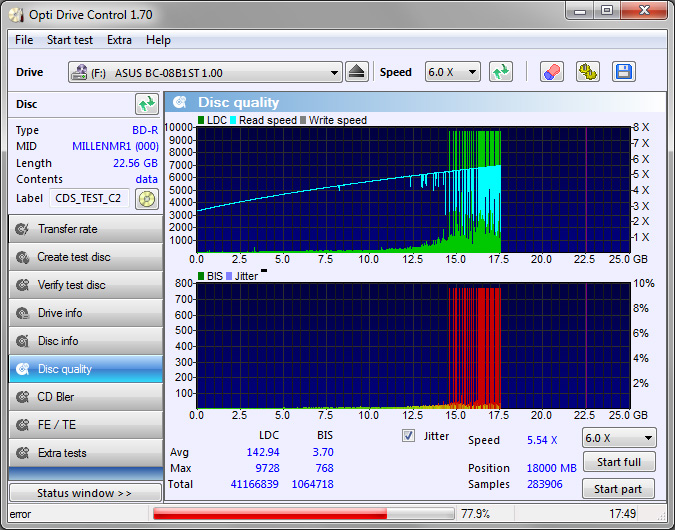This screenshot has height=530, width=675.
Task: Click the eject disc icon
Action: (x=358, y=72)
